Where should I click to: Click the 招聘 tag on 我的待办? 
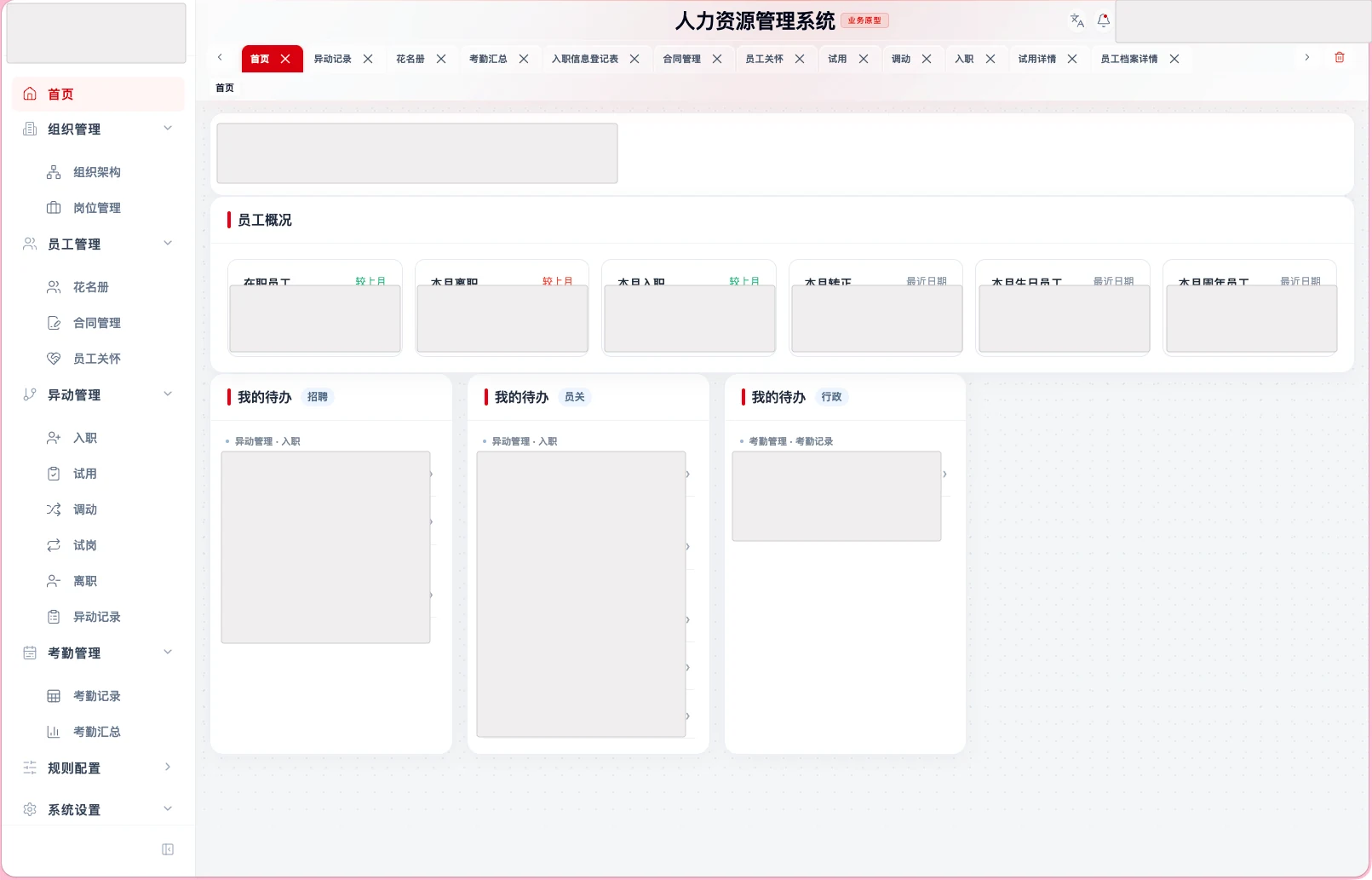pyautogui.click(x=318, y=397)
